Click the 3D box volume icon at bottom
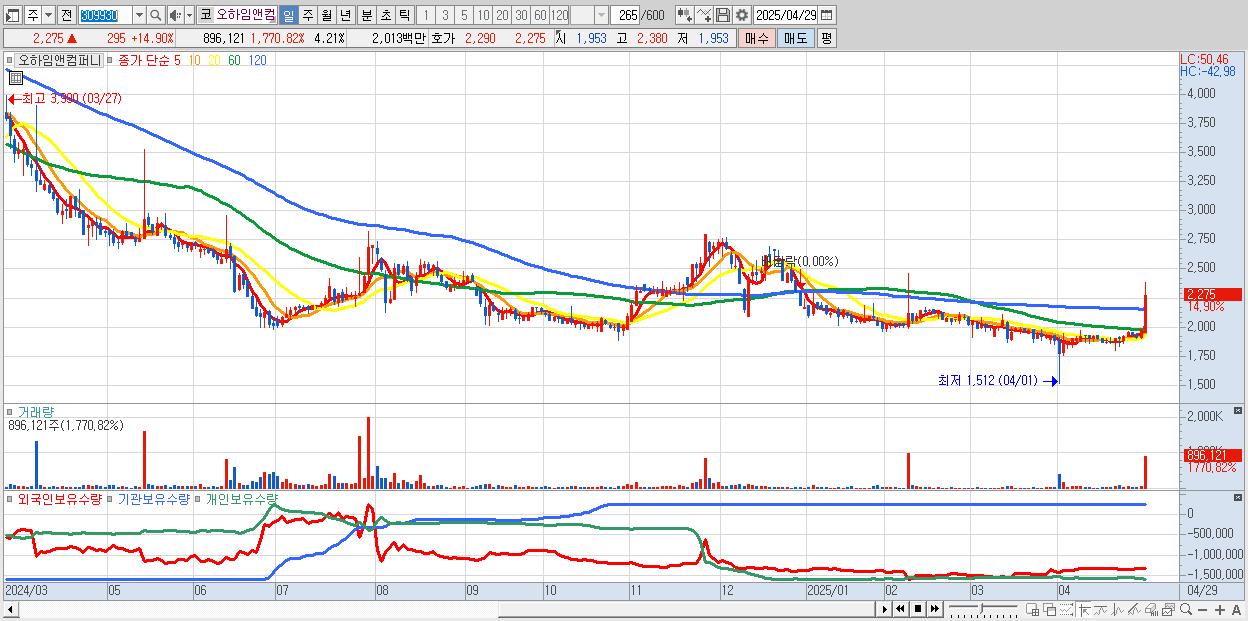Viewport: 1248px width, 621px height. 1151,609
